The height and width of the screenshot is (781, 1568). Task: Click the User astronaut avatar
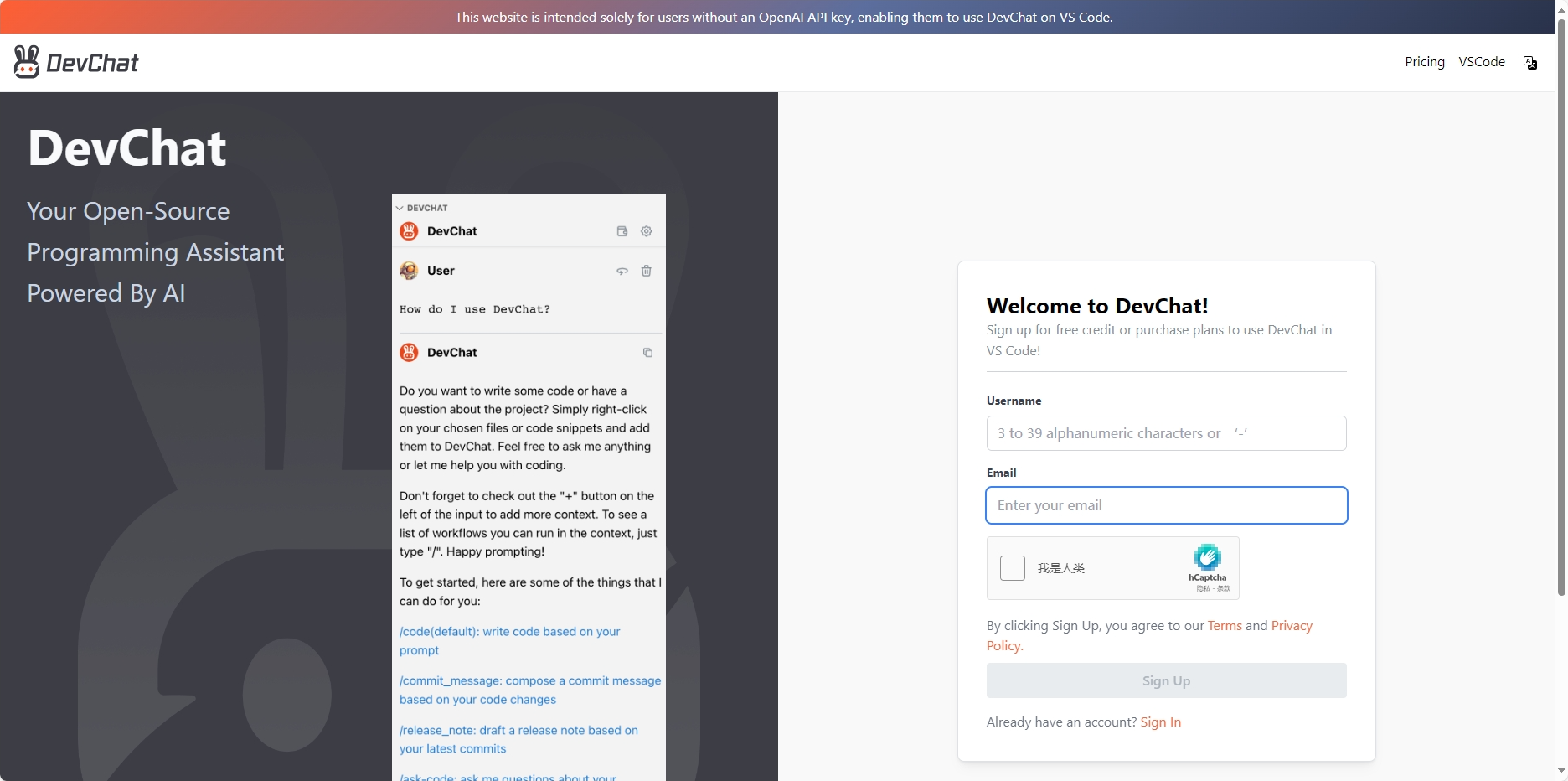pyautogui.click(x=409, y=271)
